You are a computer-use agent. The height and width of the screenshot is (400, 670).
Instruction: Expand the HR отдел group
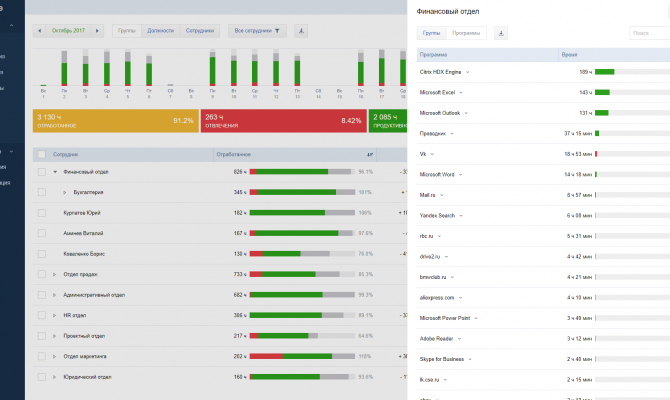tap(54, 315)
